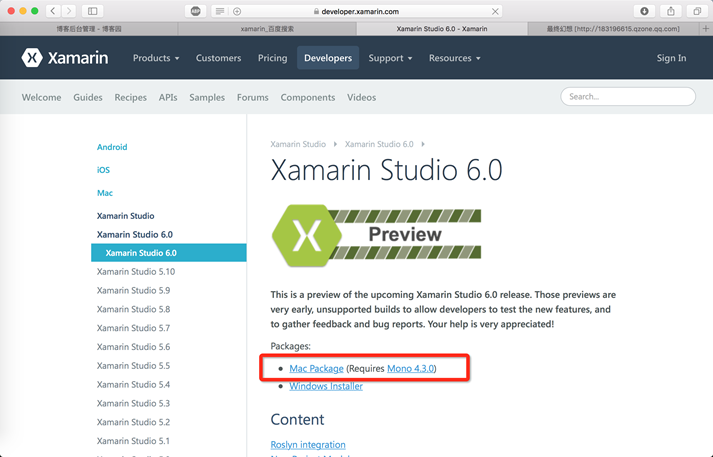Show all tabs overview icon
Screen dimensions: 713x457
pos(697,11)
